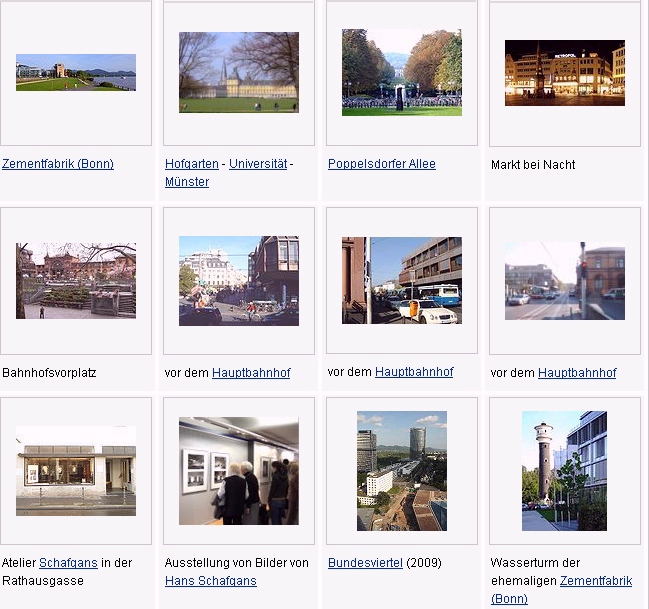Click the Hofgarten park photo thumbnail

click(238, 72)
